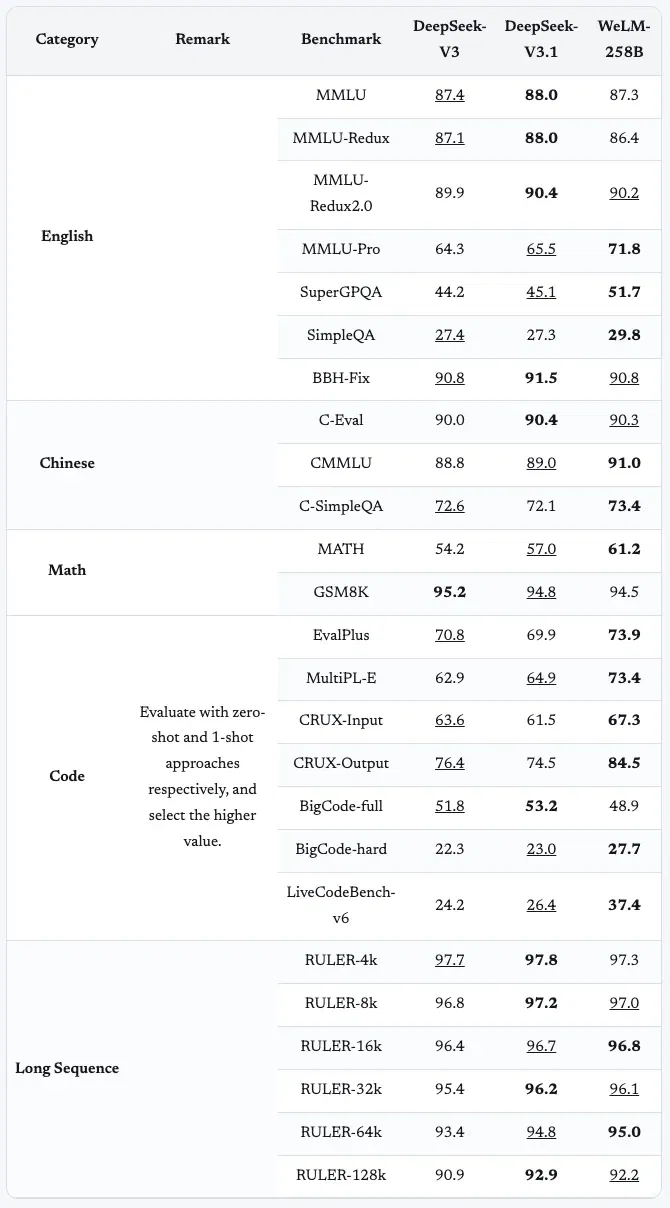The image size is (670, 1208).
Task: Click the underlined 96.7 RULER-16k score
Action: [541, 1046]
